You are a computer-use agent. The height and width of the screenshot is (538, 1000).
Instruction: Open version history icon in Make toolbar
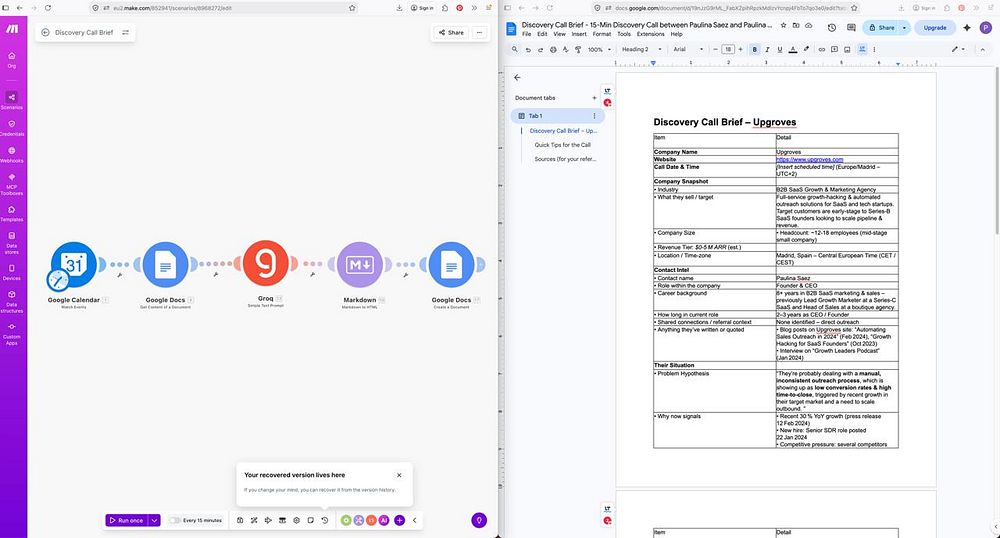click(325, 520)
